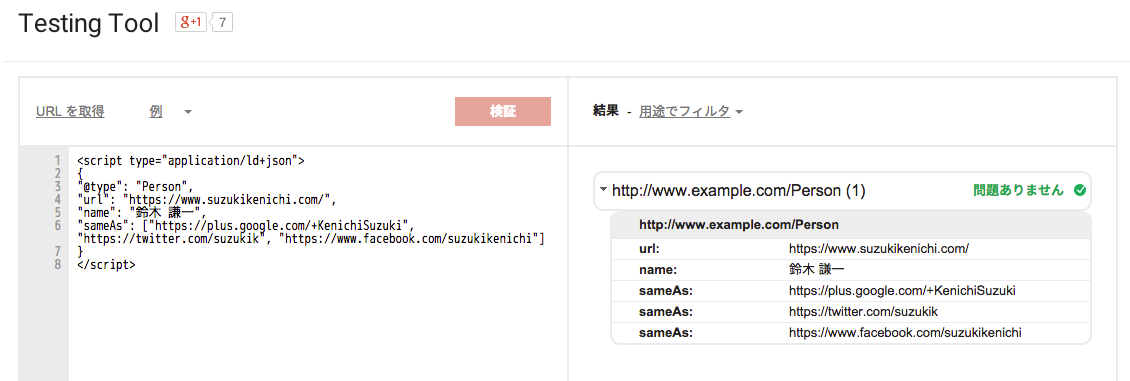Click the URL を取得 link
This screenshot has height=381, width=1130.
tap(70, 111)
